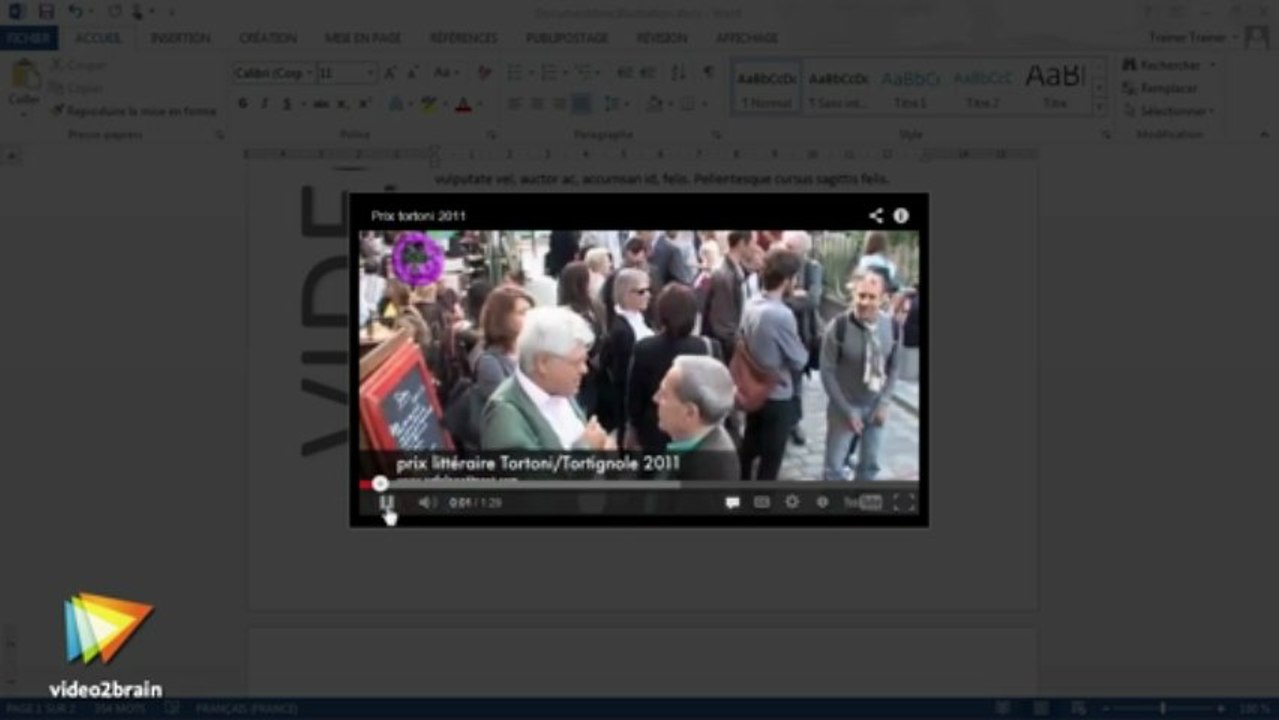Image resolution: width=1279 pixels, height=720 pixels.
Task: Click the grow font icon
Action: point(390,73)
